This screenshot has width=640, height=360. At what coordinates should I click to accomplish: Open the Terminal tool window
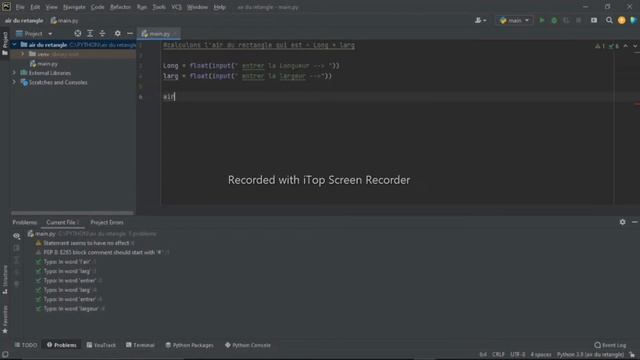point(140,345)
